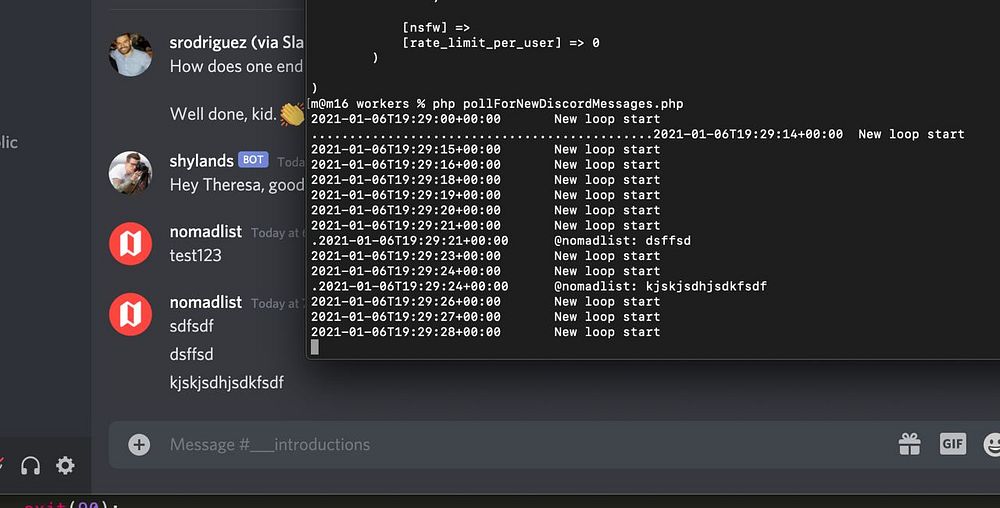Click nomadlist avatar beside test123 message

(x=130, y=244)
